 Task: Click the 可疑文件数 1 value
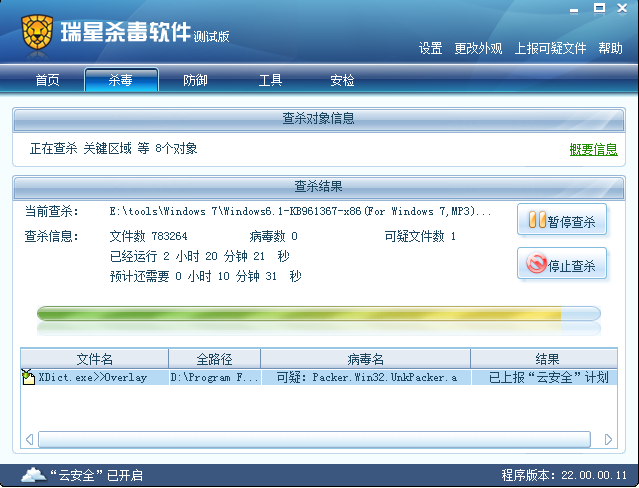[x=420, y=236]
